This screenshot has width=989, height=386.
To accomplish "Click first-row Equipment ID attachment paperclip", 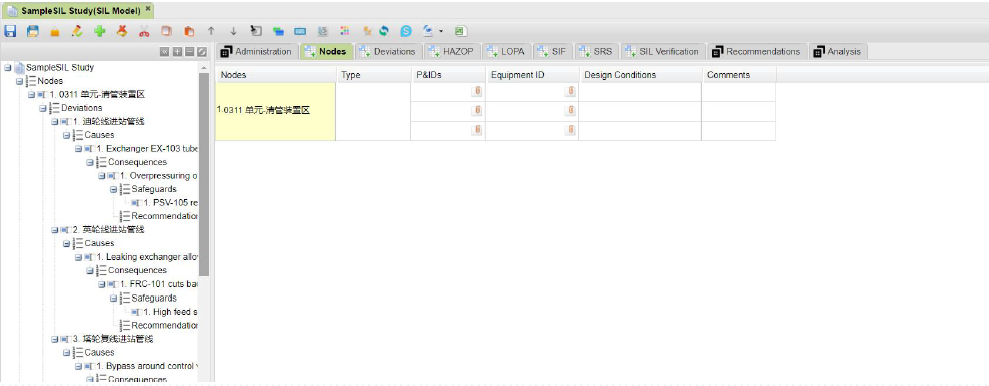I will (x=570, y=91).
